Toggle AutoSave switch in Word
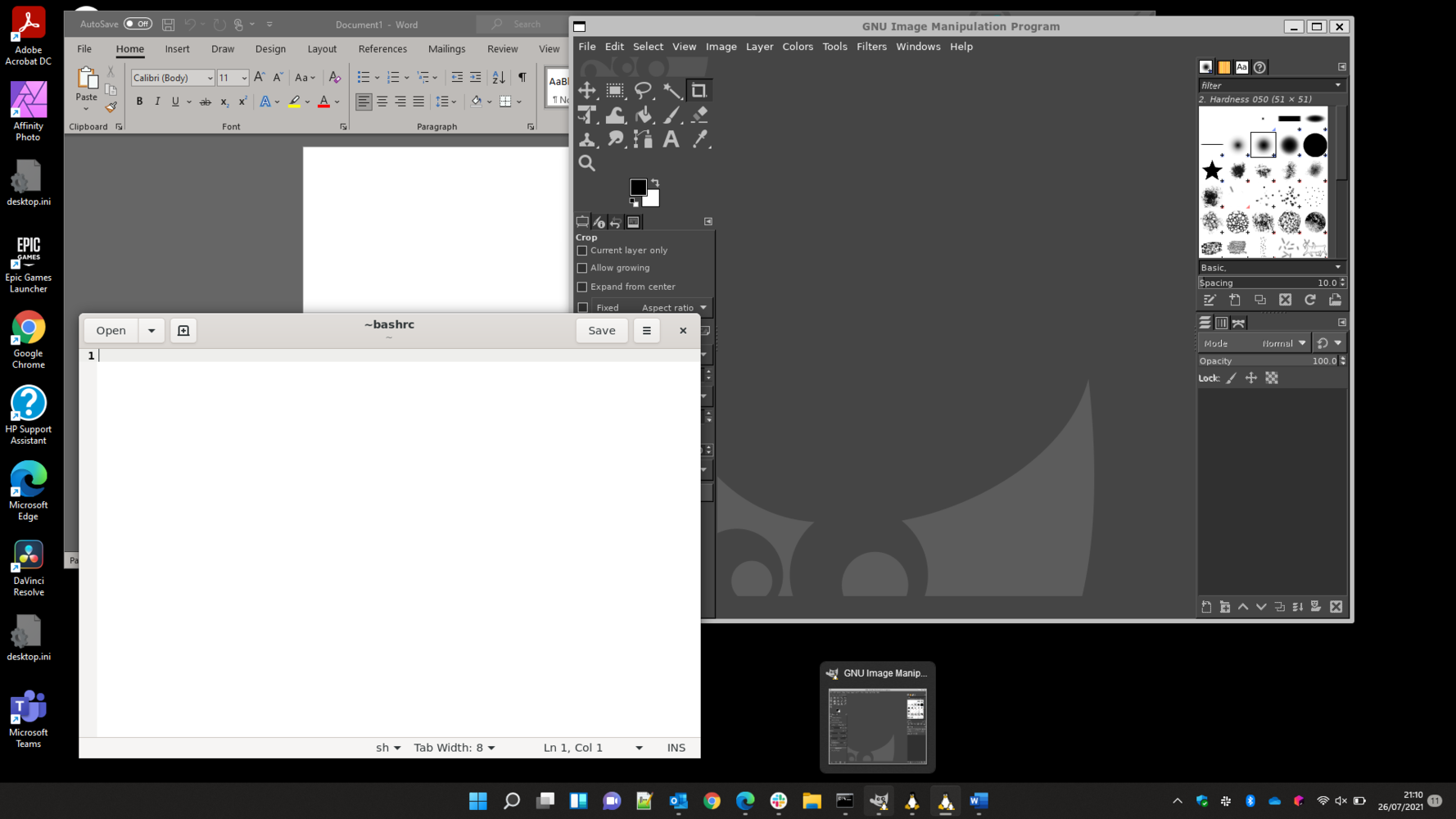Image resolution: width=1456 pixels, height=819 pixels. [138, 24]
